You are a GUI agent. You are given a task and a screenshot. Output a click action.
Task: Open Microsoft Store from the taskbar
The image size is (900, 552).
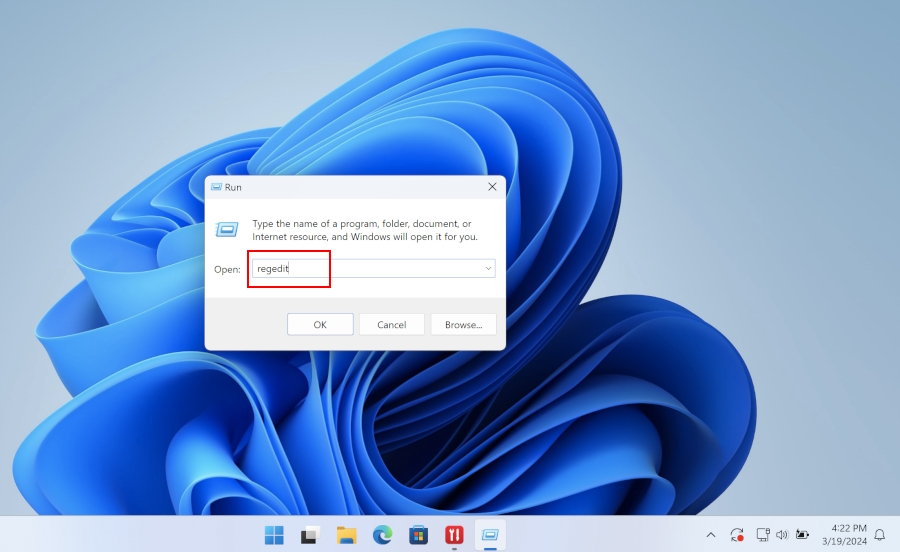click(x=418, y=535)
